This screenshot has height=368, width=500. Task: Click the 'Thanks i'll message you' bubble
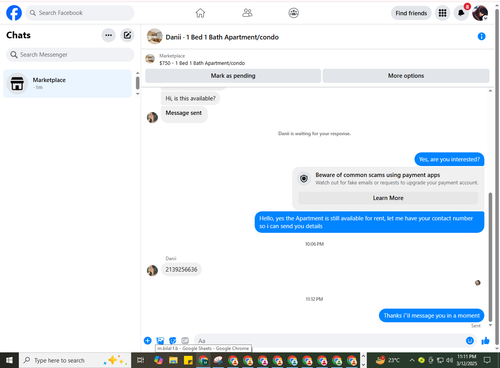coord(431,315)
